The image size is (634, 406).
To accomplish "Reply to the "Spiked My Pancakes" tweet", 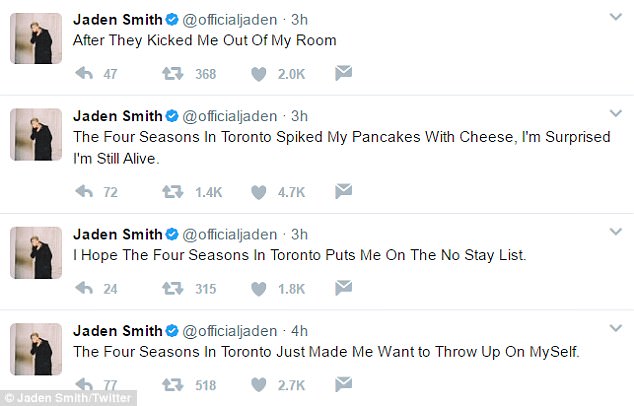I will click(x=86, y=190).
